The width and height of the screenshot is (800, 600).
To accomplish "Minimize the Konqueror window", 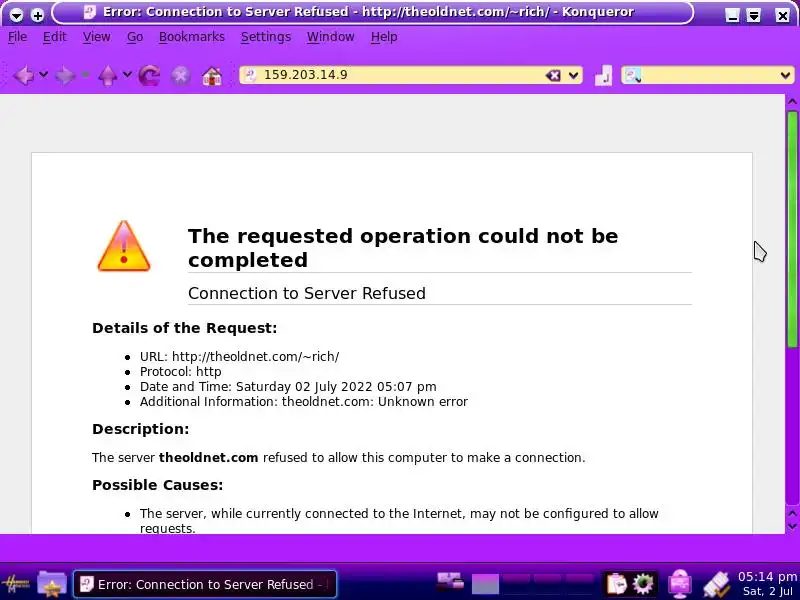I will click(x=732, y=15).
